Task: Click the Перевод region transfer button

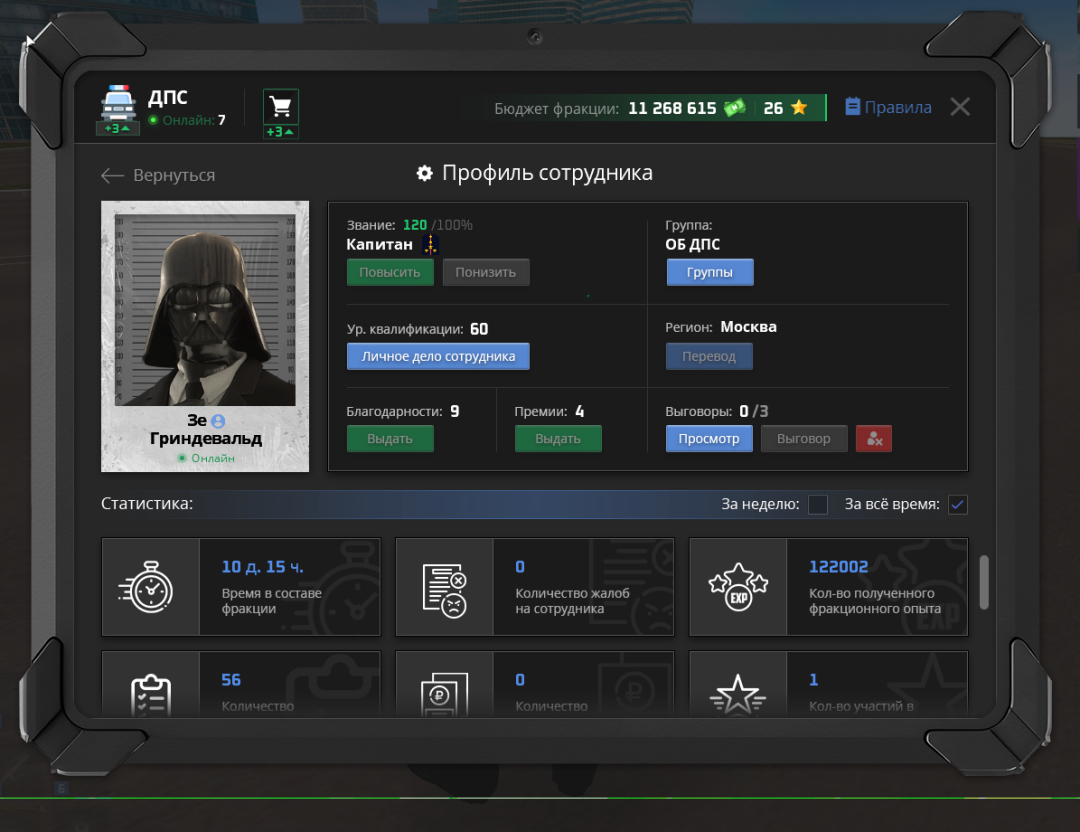Action: 709,356
